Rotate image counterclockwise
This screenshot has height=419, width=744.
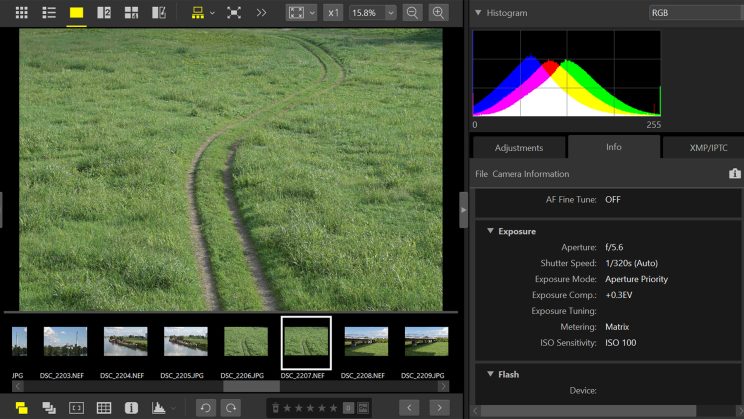(x=204, y=407)
